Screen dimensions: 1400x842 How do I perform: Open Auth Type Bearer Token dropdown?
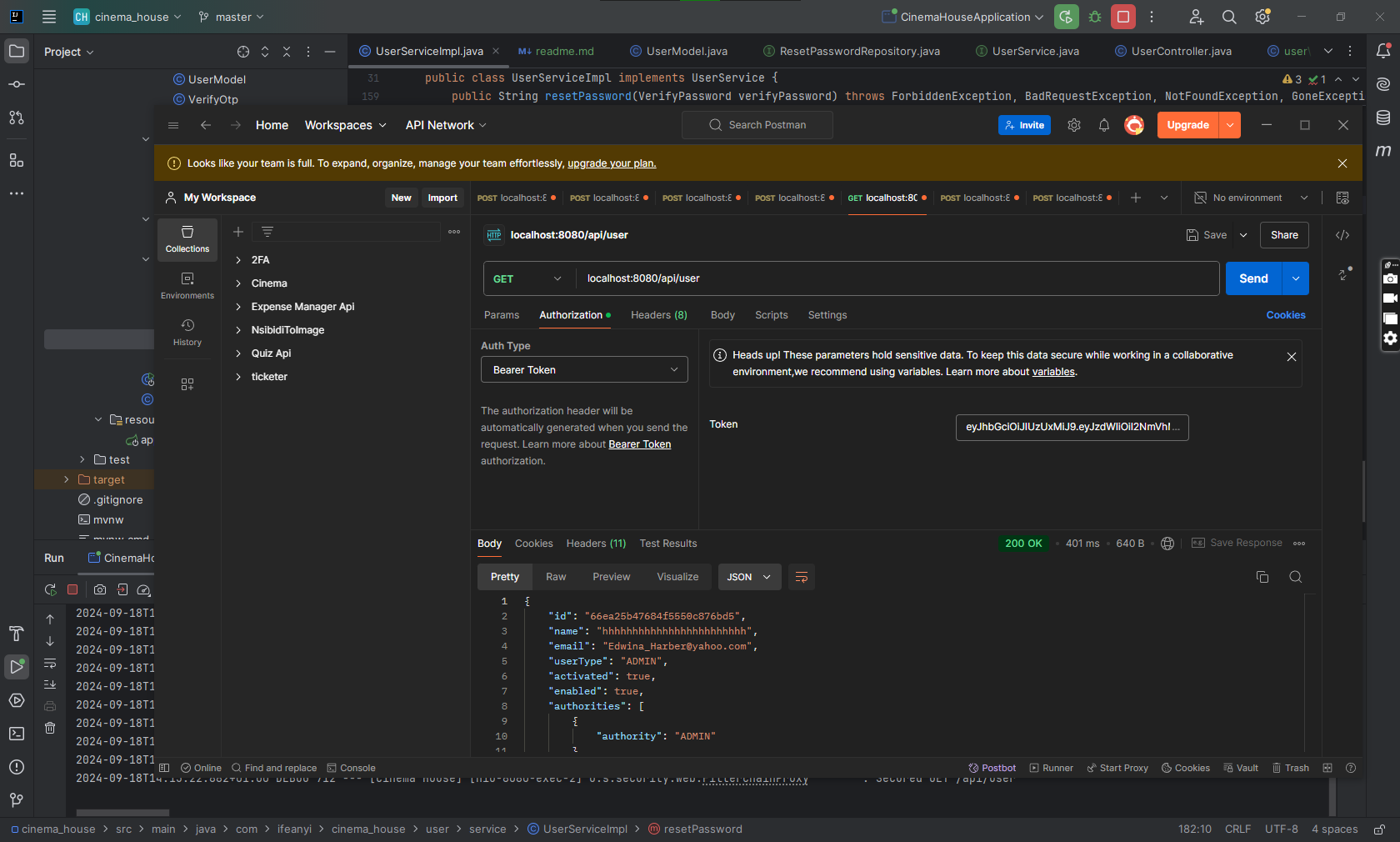coord(584,369)
